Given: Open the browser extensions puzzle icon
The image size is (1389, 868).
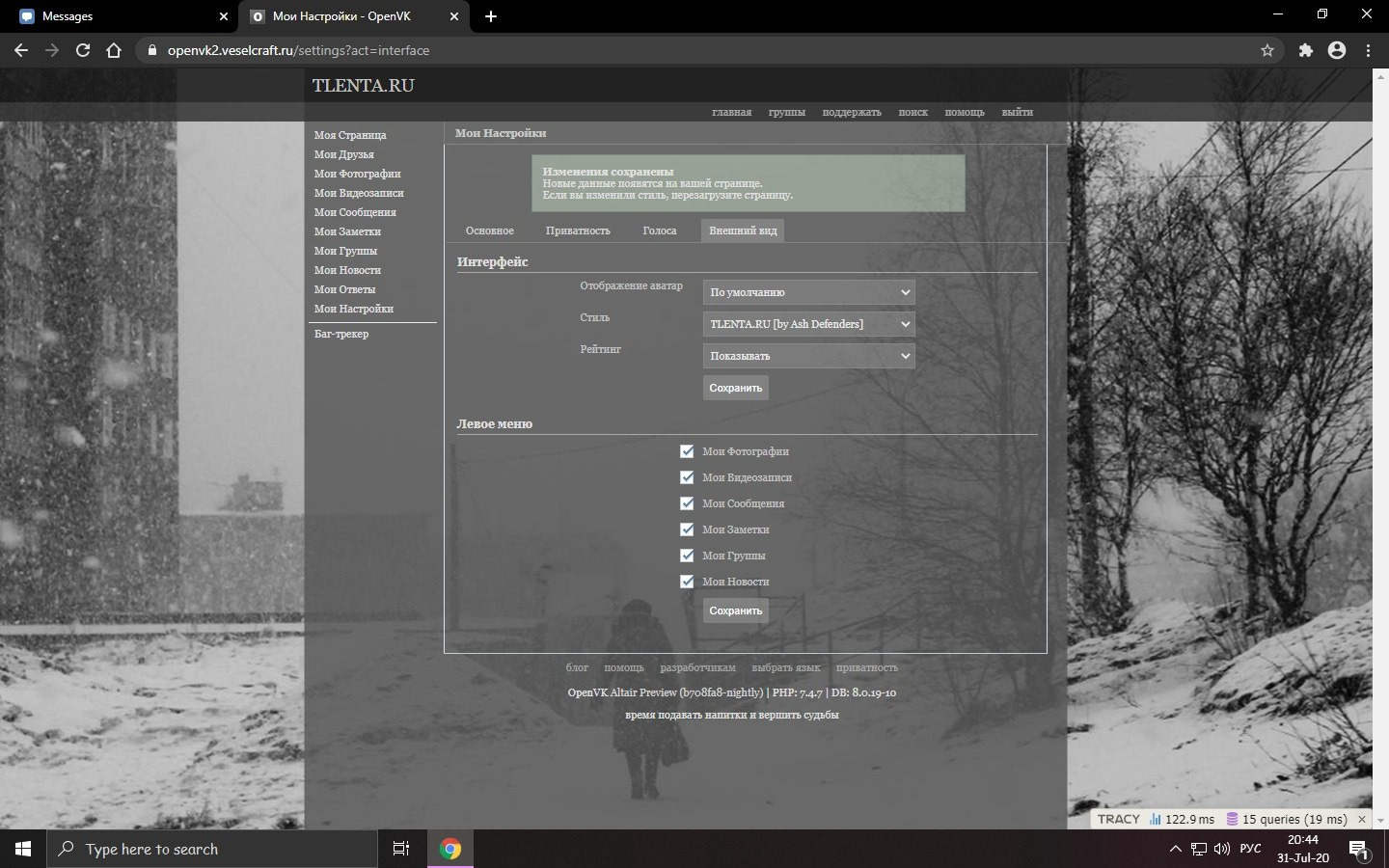Looking at the screenshot, I should point(1305,50).
